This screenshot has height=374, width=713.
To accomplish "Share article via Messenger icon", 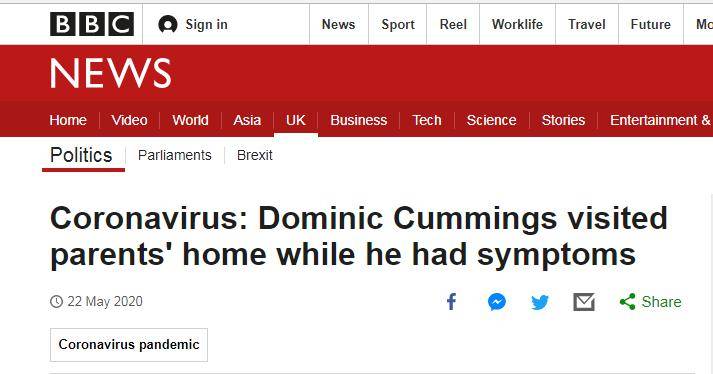I will click(497, 302).
